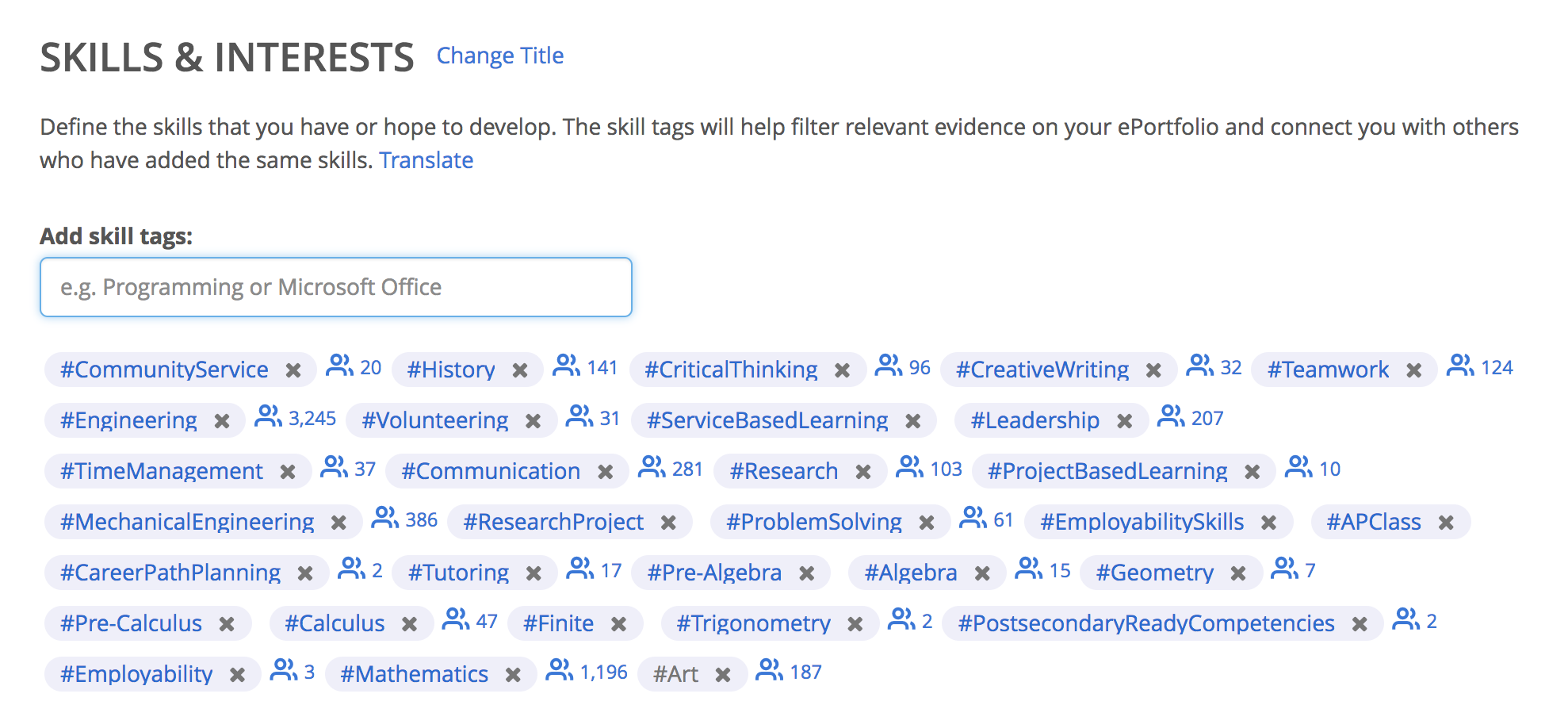Remove the #EmployabilitySkills tag

1268,523
